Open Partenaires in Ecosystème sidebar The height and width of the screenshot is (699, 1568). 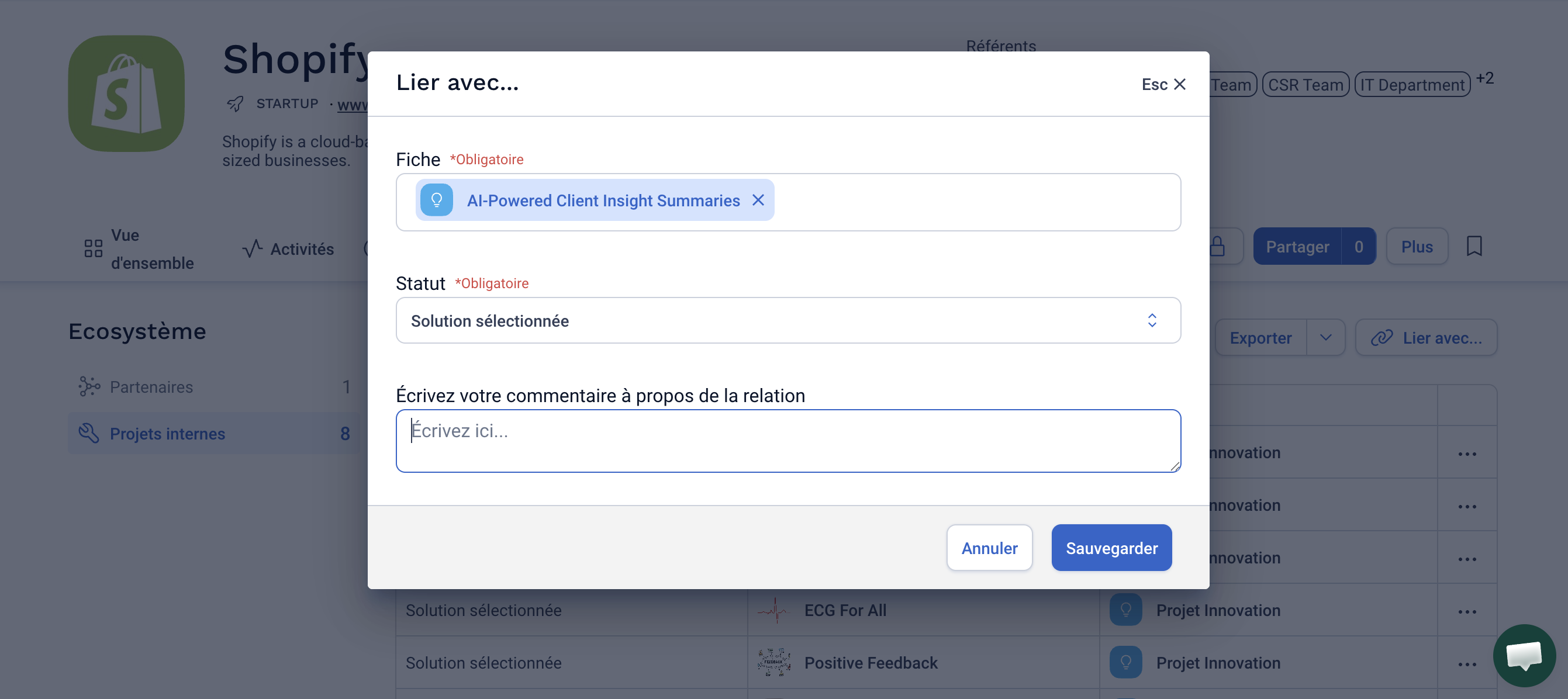pyautogui.click(x=214, y=386)
